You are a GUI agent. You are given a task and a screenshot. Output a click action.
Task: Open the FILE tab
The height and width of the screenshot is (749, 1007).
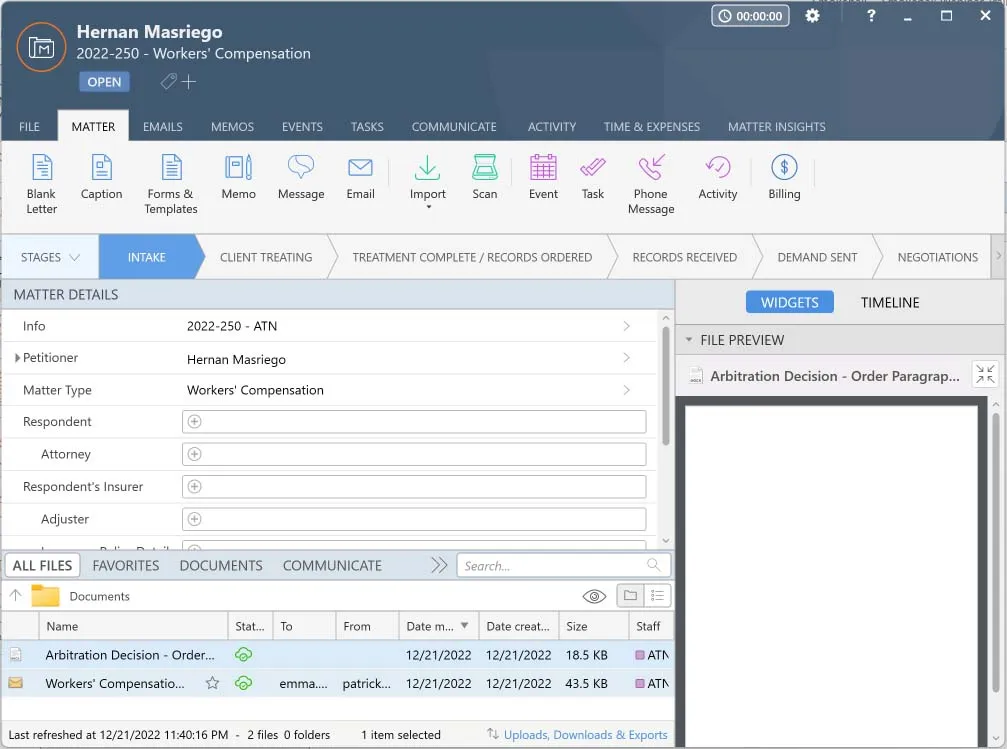[x=29, y=127]
